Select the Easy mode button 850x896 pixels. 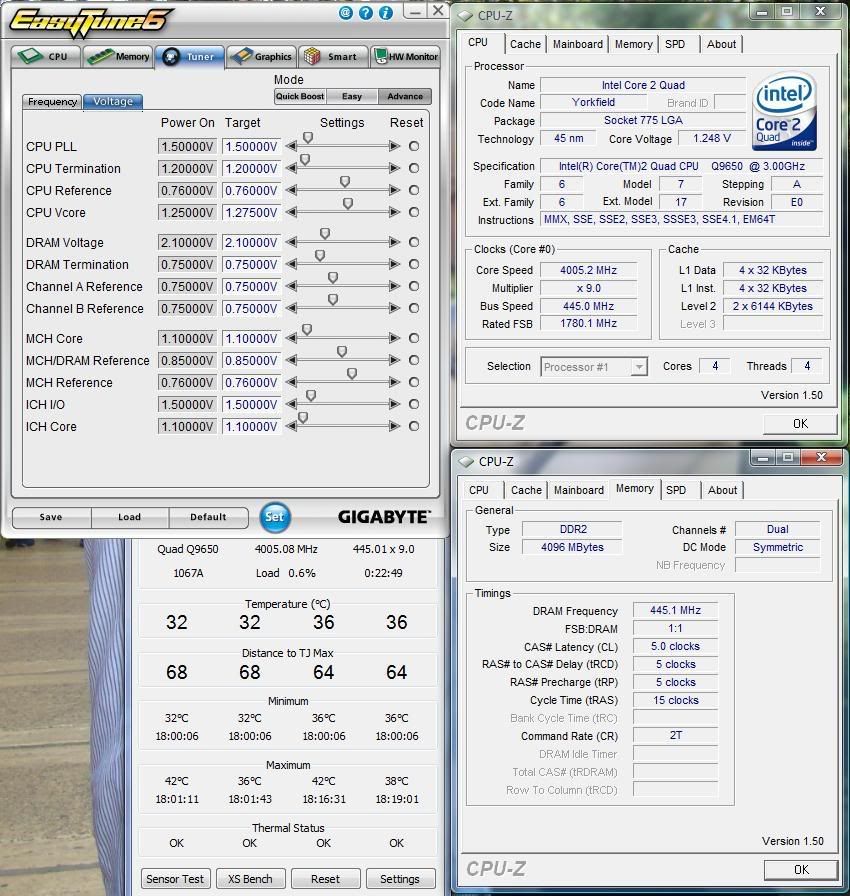coord(352,96)
